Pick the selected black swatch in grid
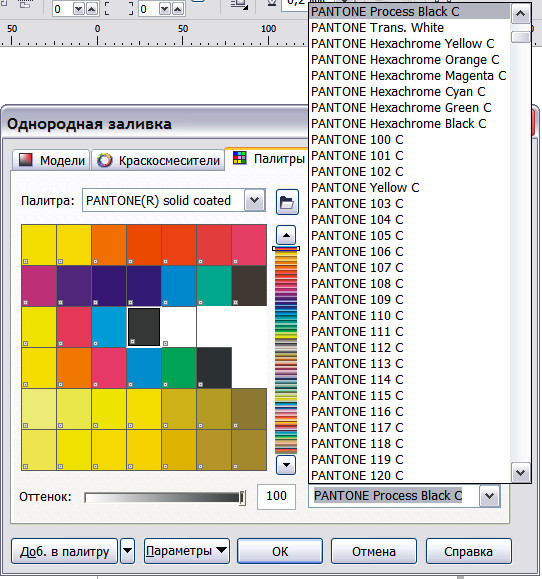 pos(144,327)
